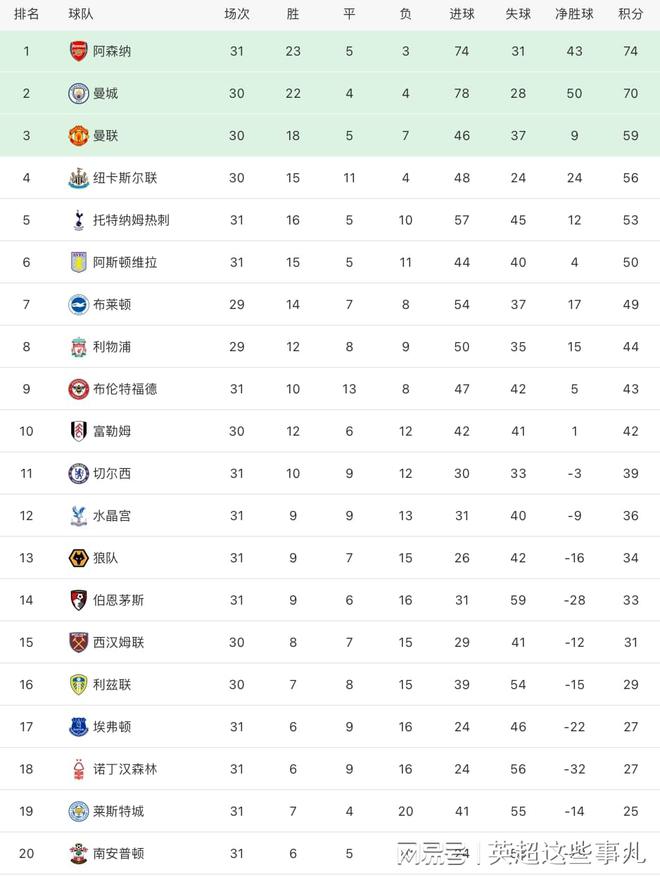The width and height of the screenshot is (660, 877).
Task: Click the Chelsea crest icon
Action: click(78, 473)
